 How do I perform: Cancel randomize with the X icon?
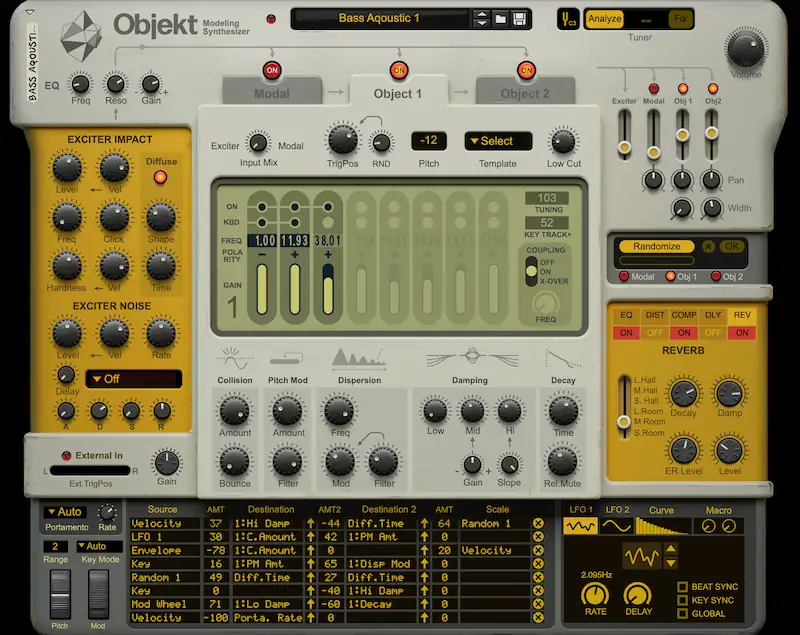pos(708,246)
